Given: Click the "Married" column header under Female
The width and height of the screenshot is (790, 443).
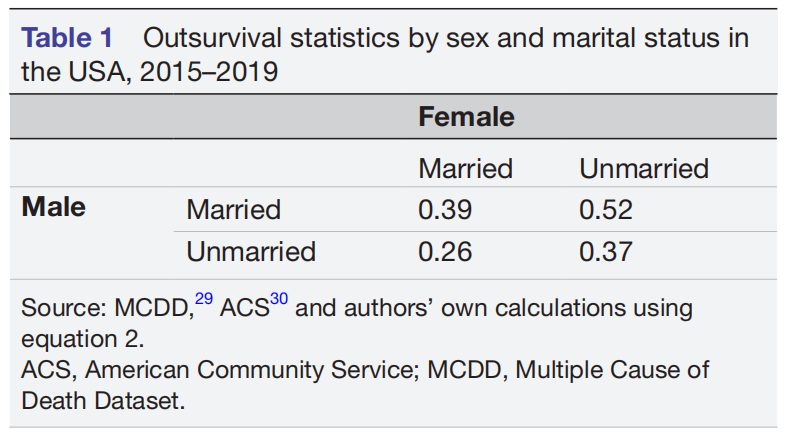Looking at the screenshot, I should tap(465, 168).
